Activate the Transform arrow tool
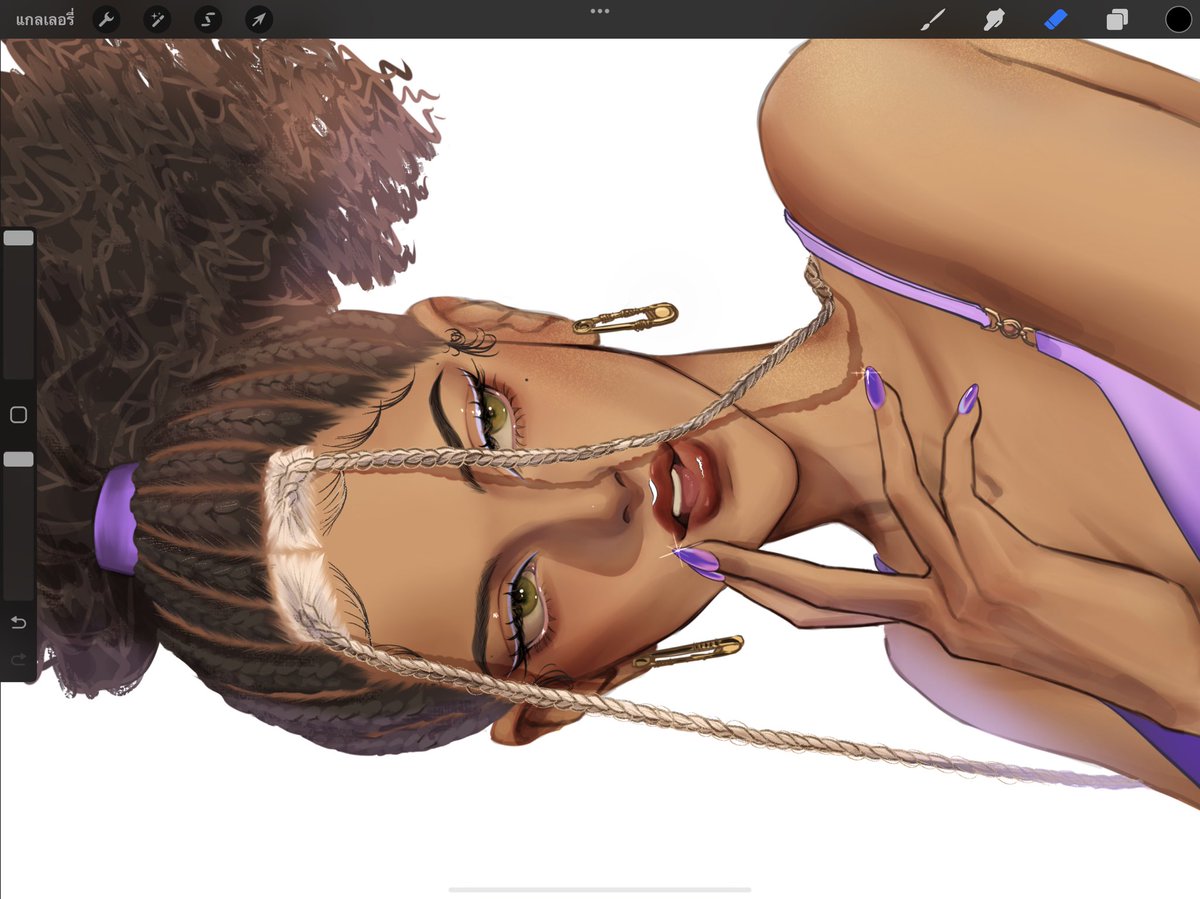 pos(259,19)
